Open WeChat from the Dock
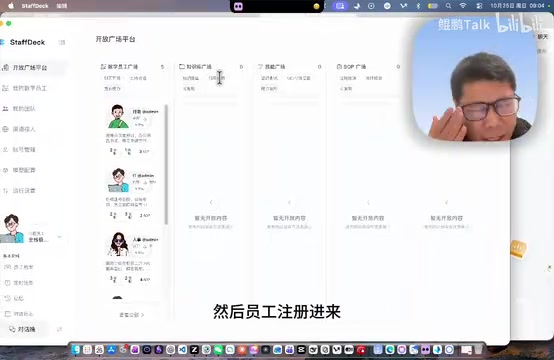The width and height of the screenshot is (554, 360). pyautogui.click(x=218, y=350)
